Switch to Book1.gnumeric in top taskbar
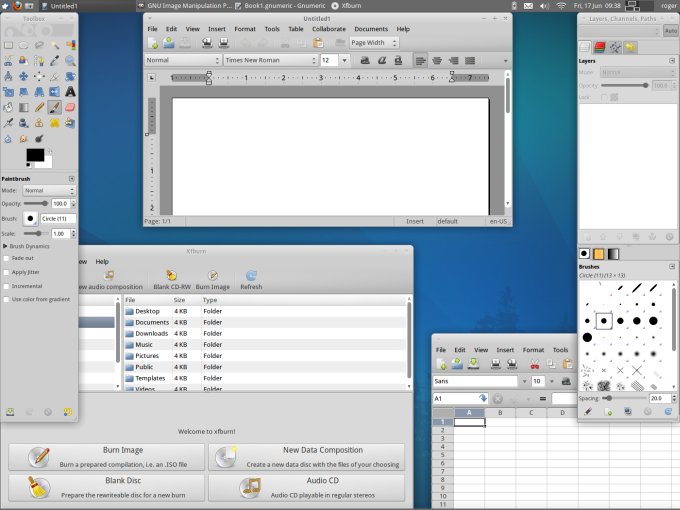This screenshot has height=510, width=680. click(280, 6)
